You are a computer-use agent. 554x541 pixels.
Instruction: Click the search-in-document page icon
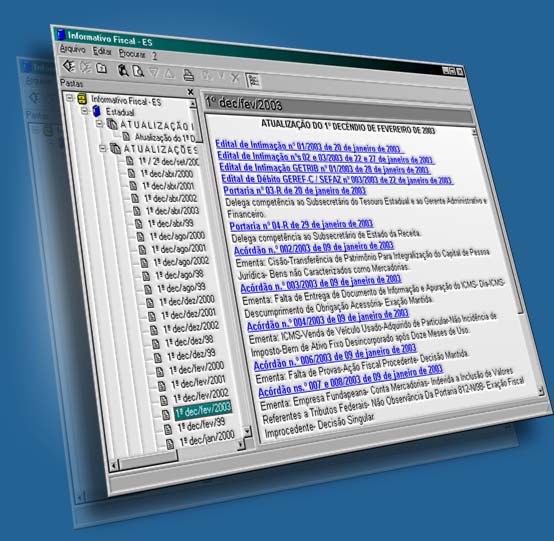(x=138, y=71)
